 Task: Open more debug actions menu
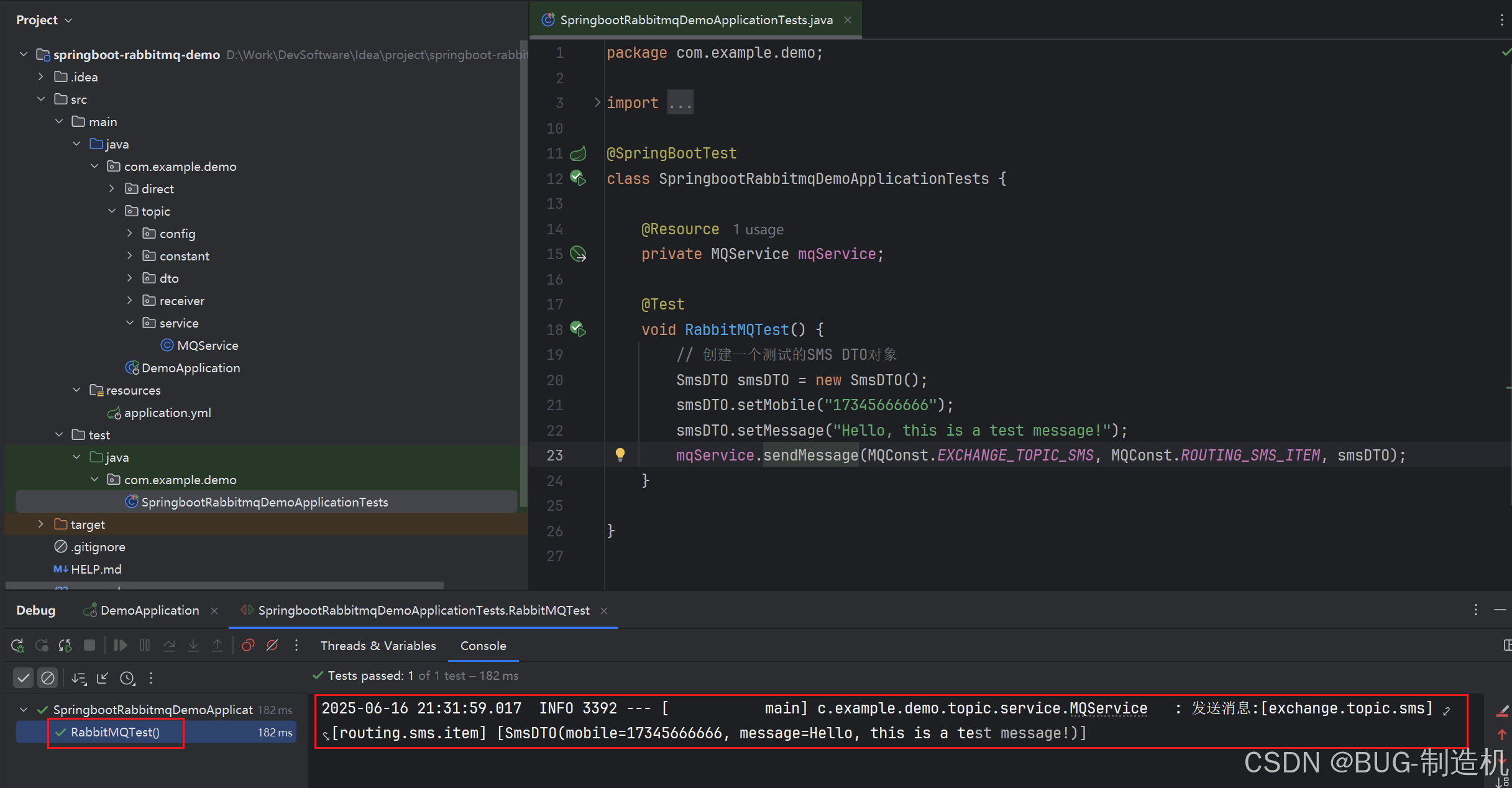pyautogui.click(x=296, y=646)
